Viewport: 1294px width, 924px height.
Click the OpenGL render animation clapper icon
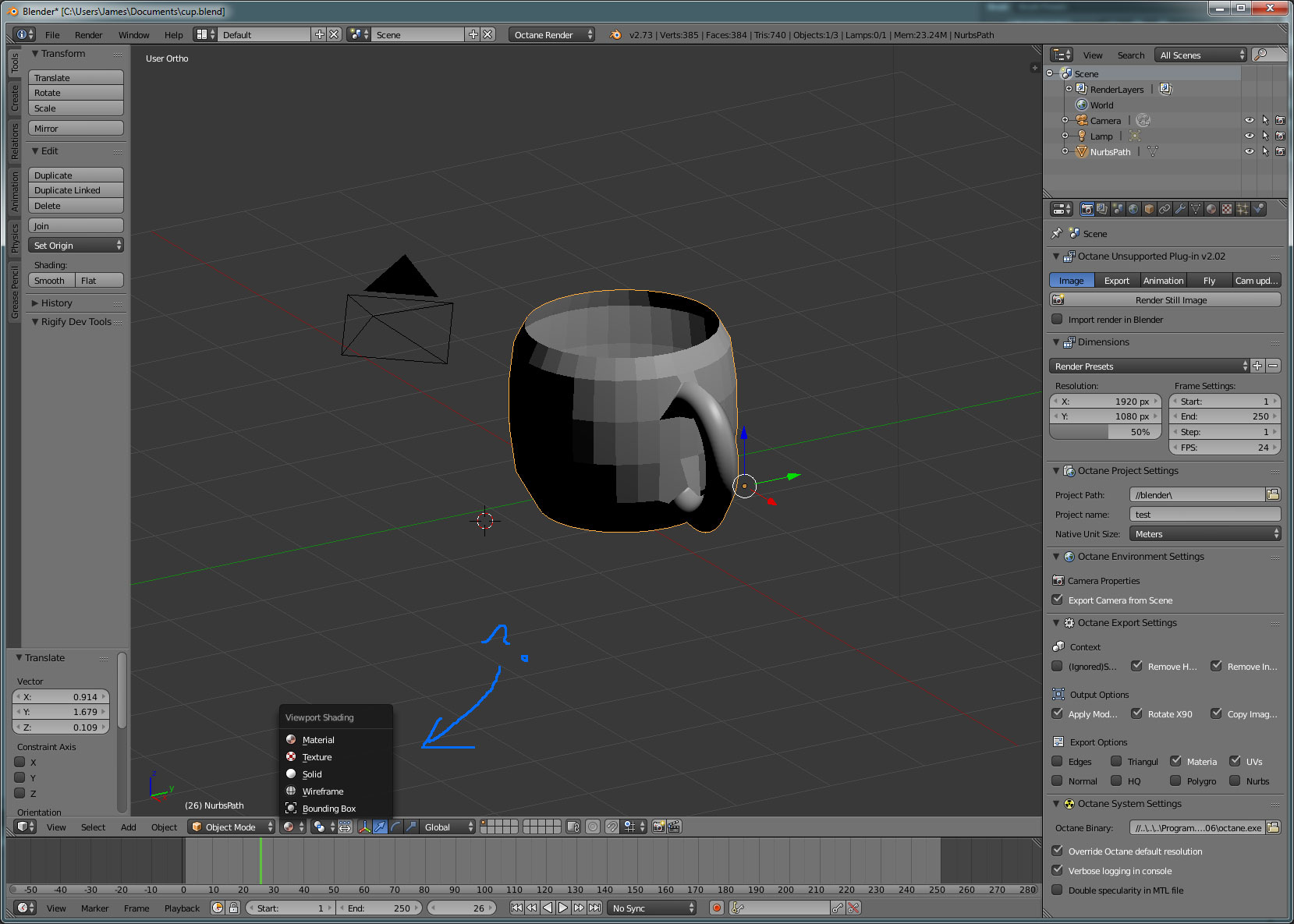[x=674, y=827]
